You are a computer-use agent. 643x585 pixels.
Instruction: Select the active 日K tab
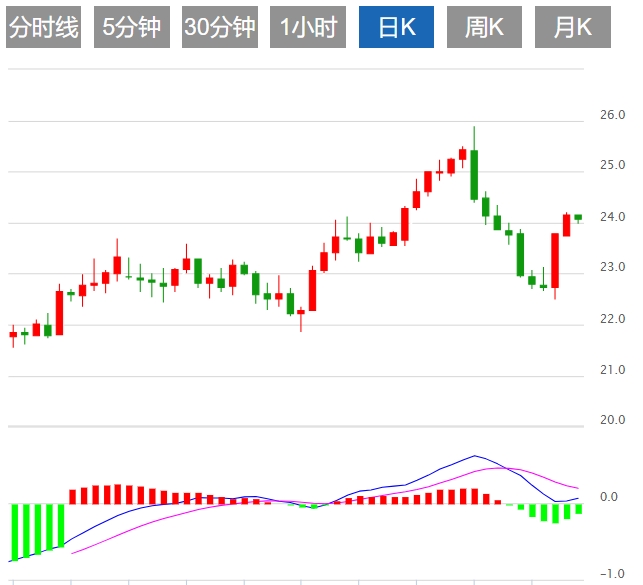(x=396, y=28)
